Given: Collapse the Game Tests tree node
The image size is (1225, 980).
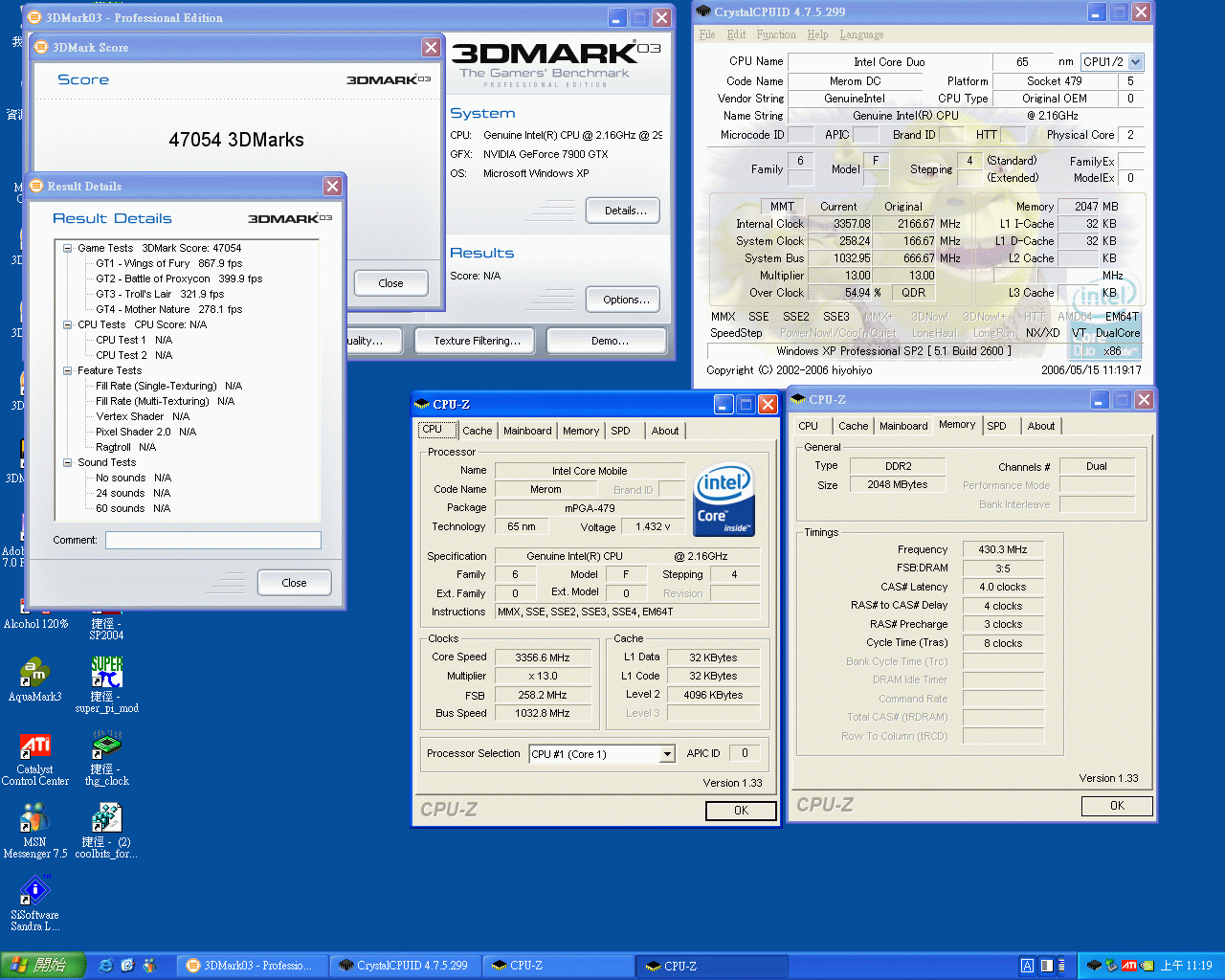Looking at the screenshot, I should pyautogui.click(x=68, y=248).
